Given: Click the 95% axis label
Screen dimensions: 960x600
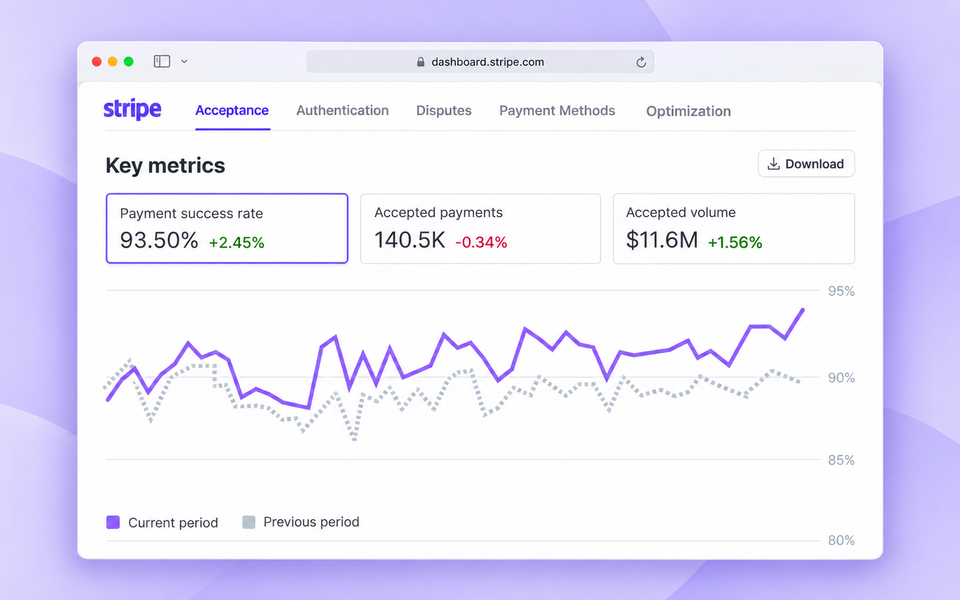Looking at the screenshot, I should [x=841, y=291].
